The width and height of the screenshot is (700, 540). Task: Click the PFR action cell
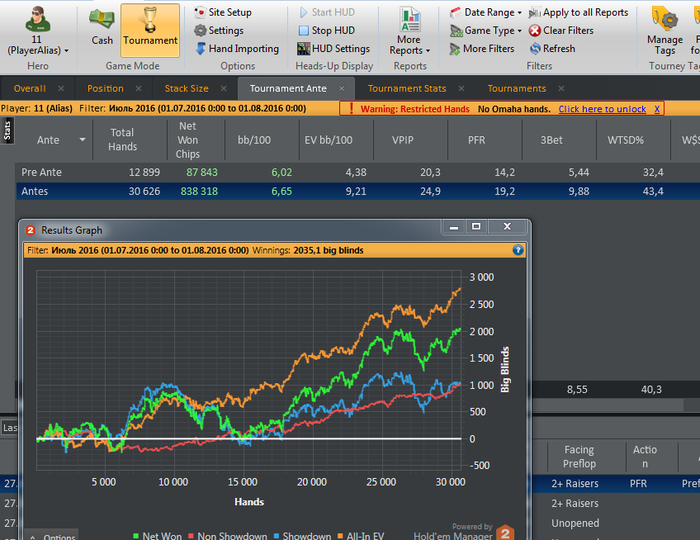tap(638, 484)
